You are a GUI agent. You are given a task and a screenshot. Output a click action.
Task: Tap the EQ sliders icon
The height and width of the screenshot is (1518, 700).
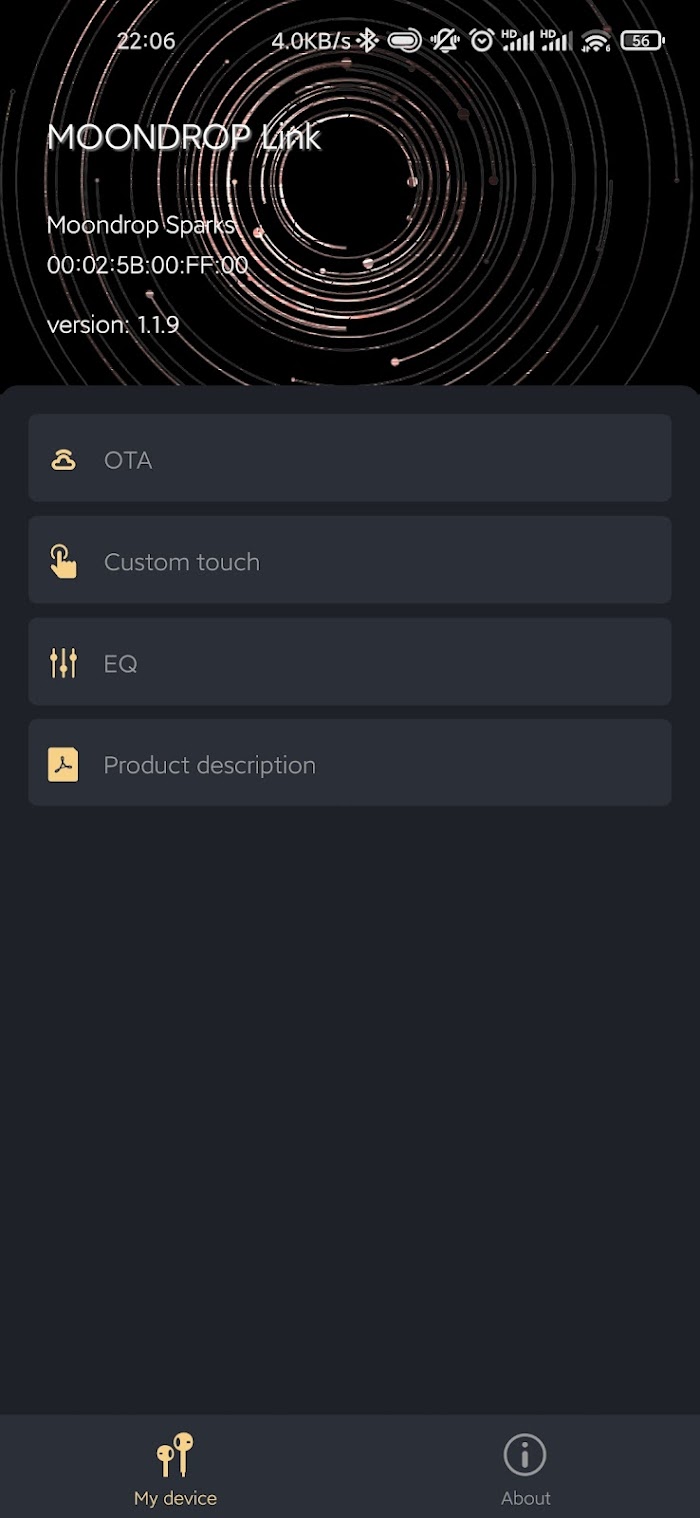click(63, 663)
